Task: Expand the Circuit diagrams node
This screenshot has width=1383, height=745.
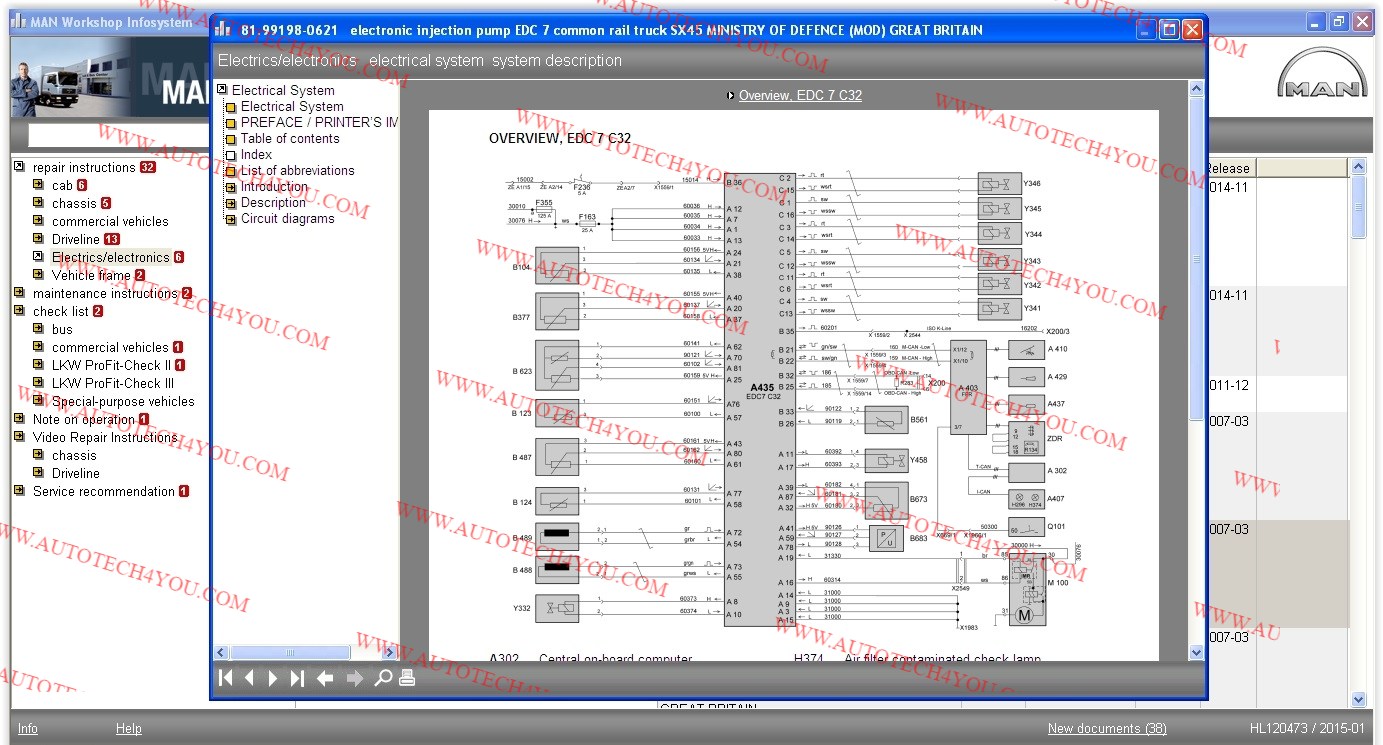Action: (231, 219)
